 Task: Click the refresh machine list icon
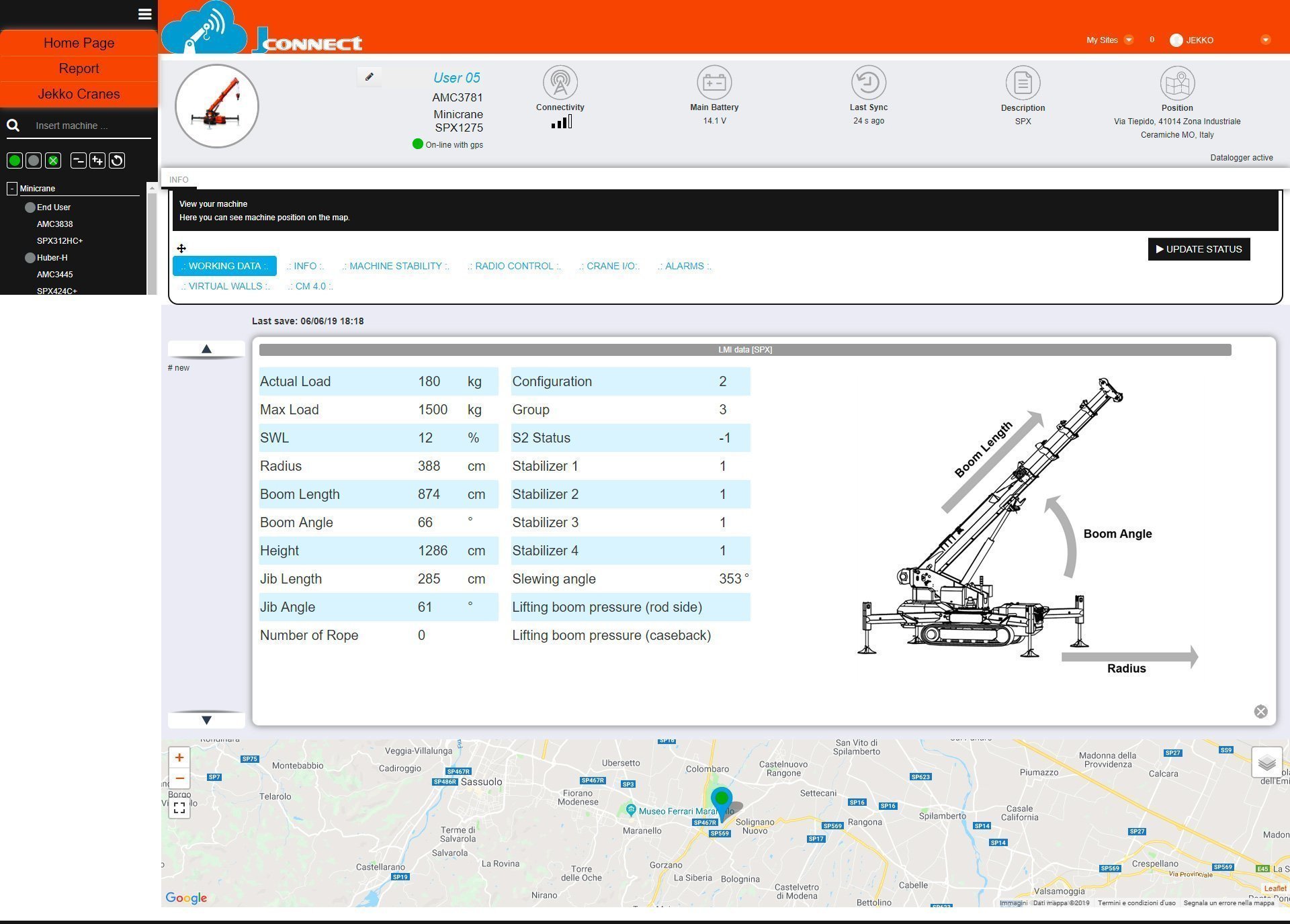point(117,160)
